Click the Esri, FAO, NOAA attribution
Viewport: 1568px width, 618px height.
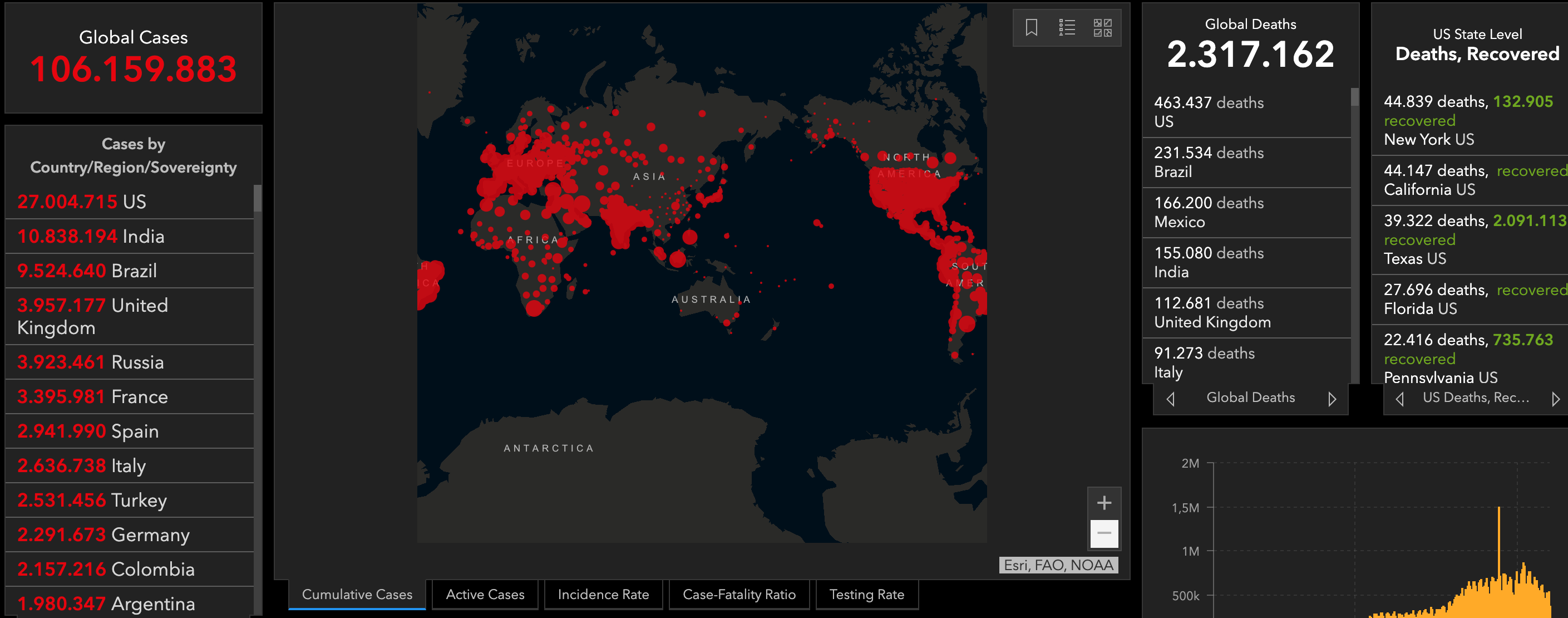pos(1058,565)
